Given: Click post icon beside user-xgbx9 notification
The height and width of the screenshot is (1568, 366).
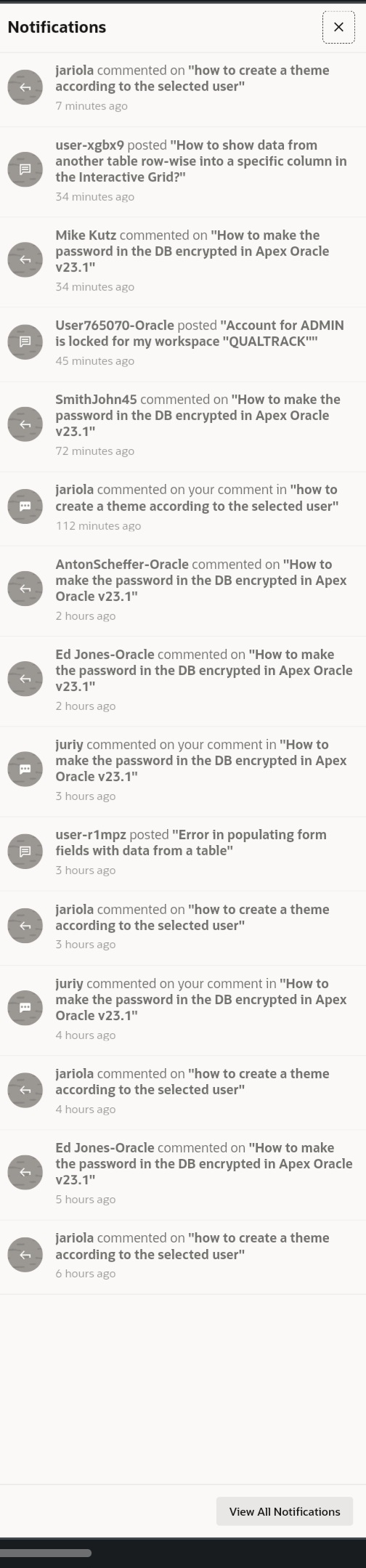Looking at the screenshot, I should pyautogui.click(x=25, y=169).
